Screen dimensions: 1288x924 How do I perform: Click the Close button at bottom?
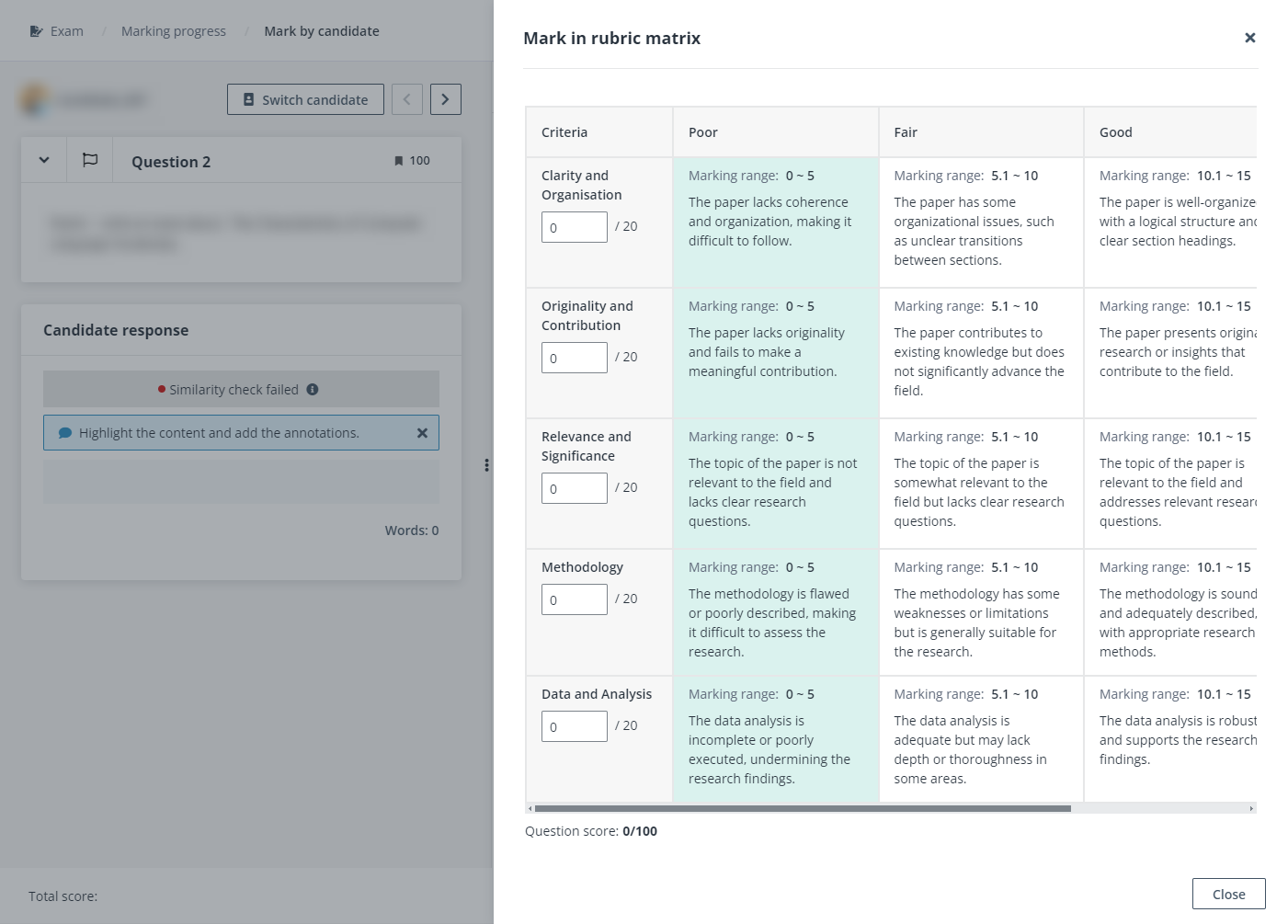[x=1228, y=894]
